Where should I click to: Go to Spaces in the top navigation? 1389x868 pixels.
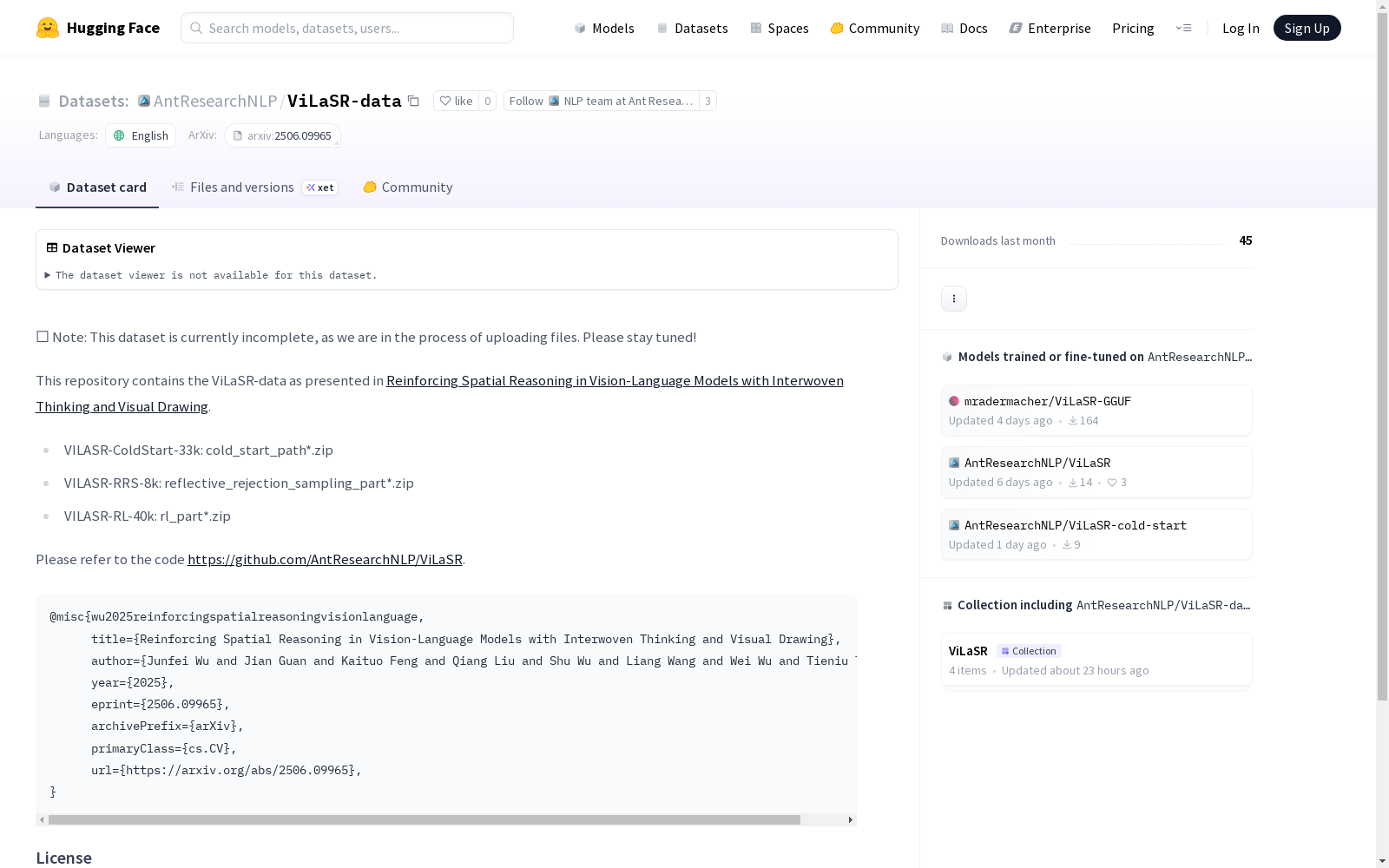pos(779,28)
